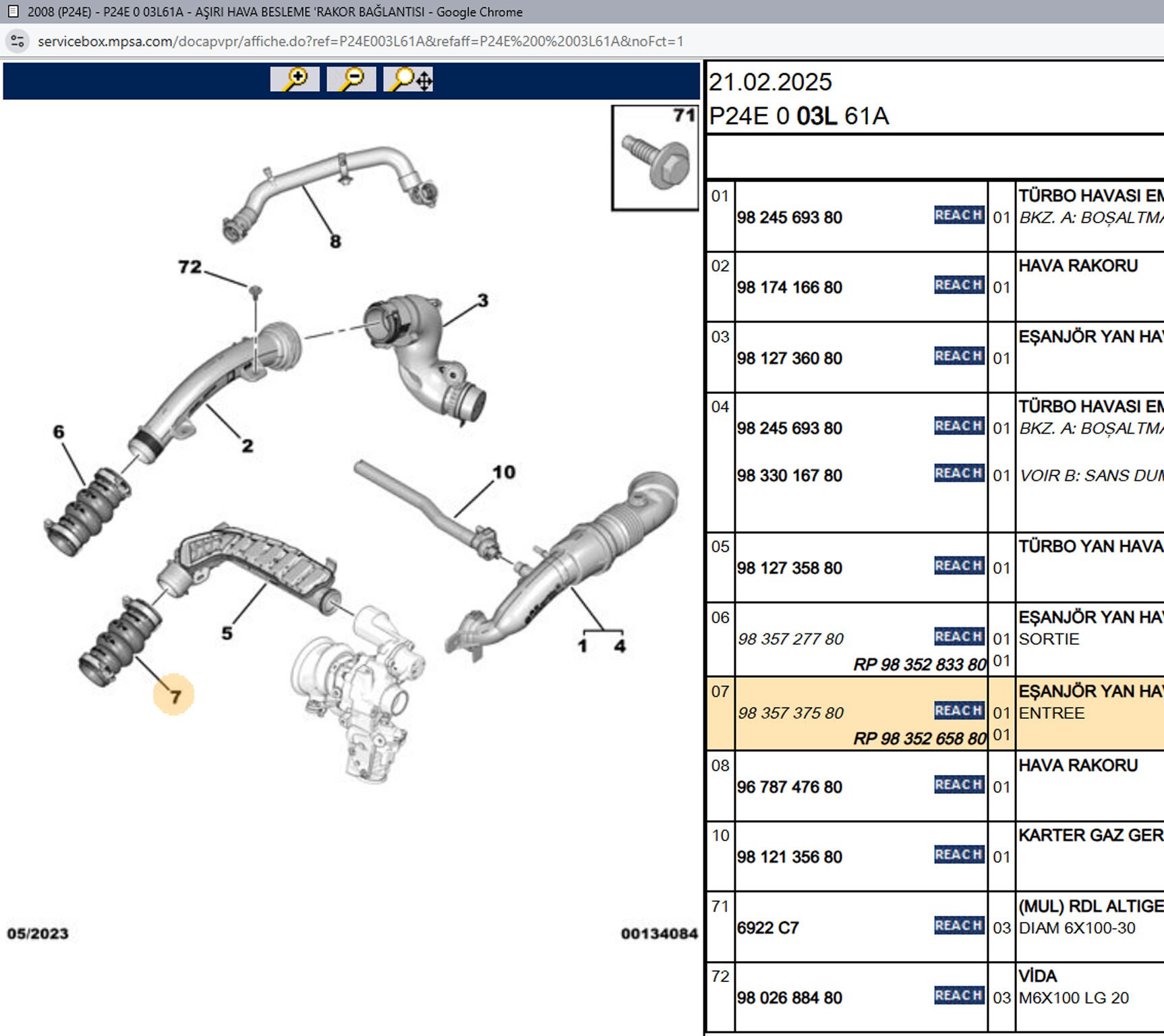Click the zoom in magnifier icon
The image size is (1164, 1036).
(x=295, y=80)
